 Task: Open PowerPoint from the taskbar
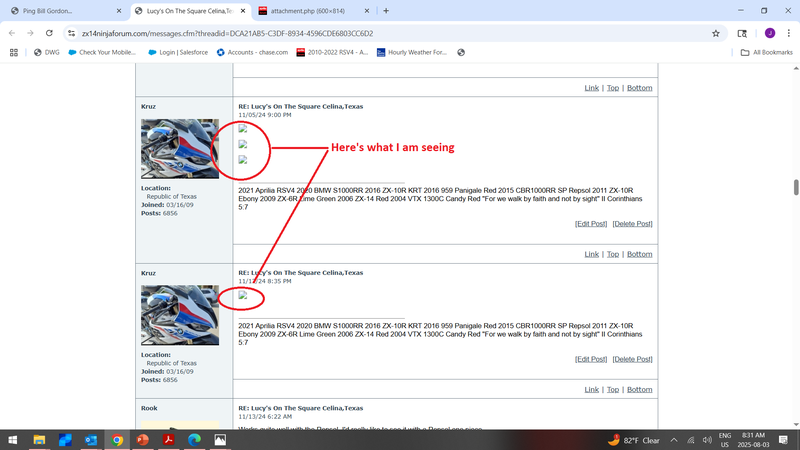[143, 440]
